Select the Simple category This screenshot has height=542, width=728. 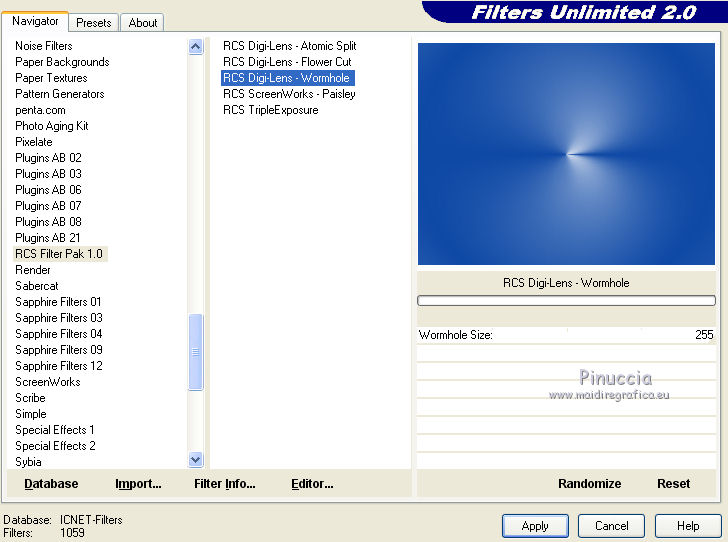(x=31, y=414)
